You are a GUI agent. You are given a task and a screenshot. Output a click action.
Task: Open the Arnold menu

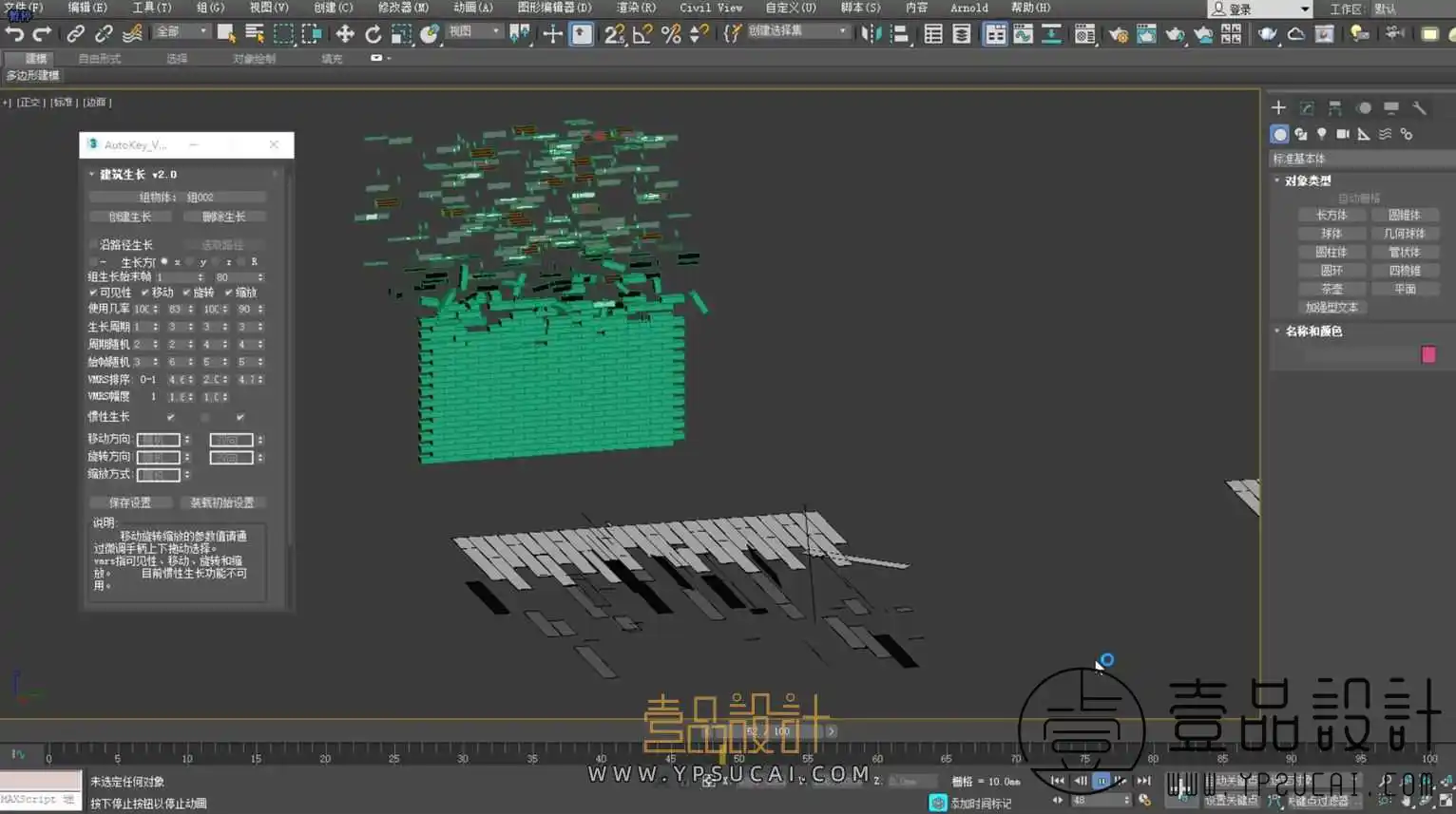[x=969, y=8]
